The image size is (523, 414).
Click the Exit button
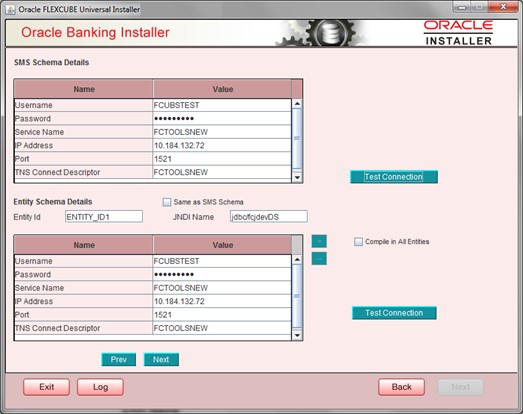click(46, 387)
